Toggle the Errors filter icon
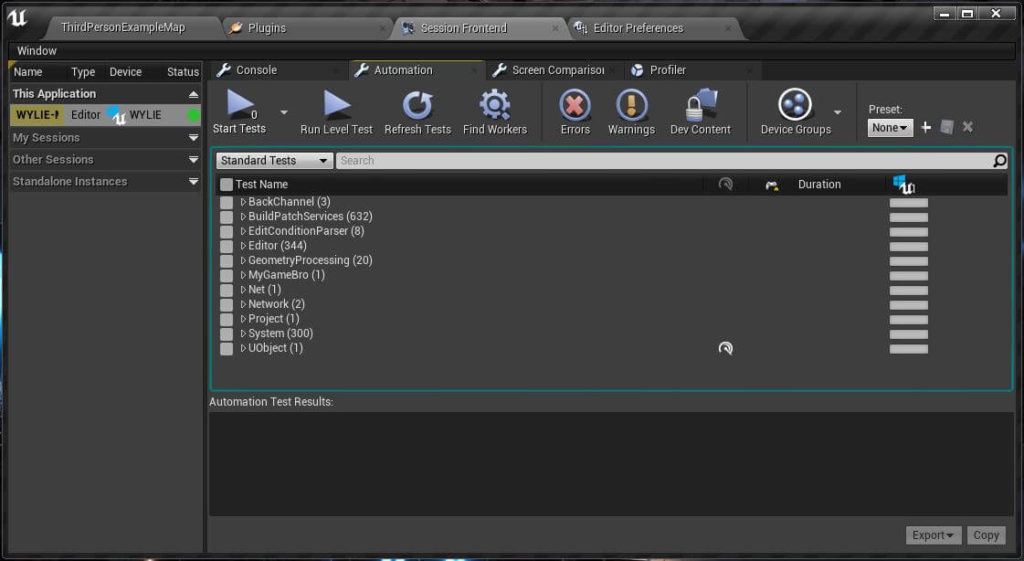Screen dimensions: 1024x561 575,105
